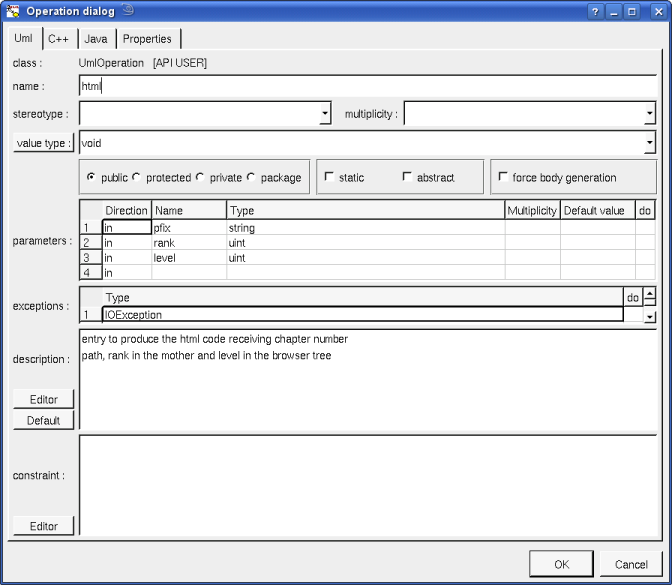Click the Default value column header
Screen dimensions: 672x585
click(597, 210)
